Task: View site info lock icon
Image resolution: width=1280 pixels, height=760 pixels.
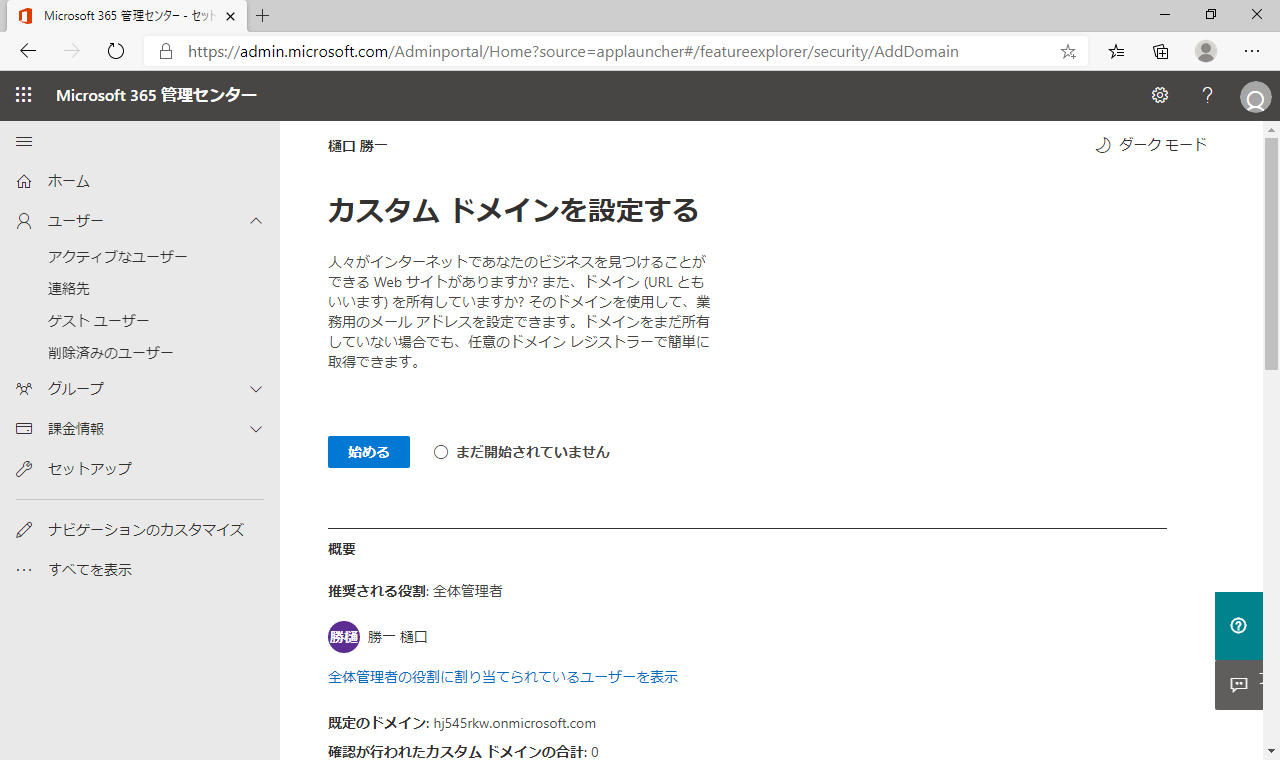Action: 166,51
